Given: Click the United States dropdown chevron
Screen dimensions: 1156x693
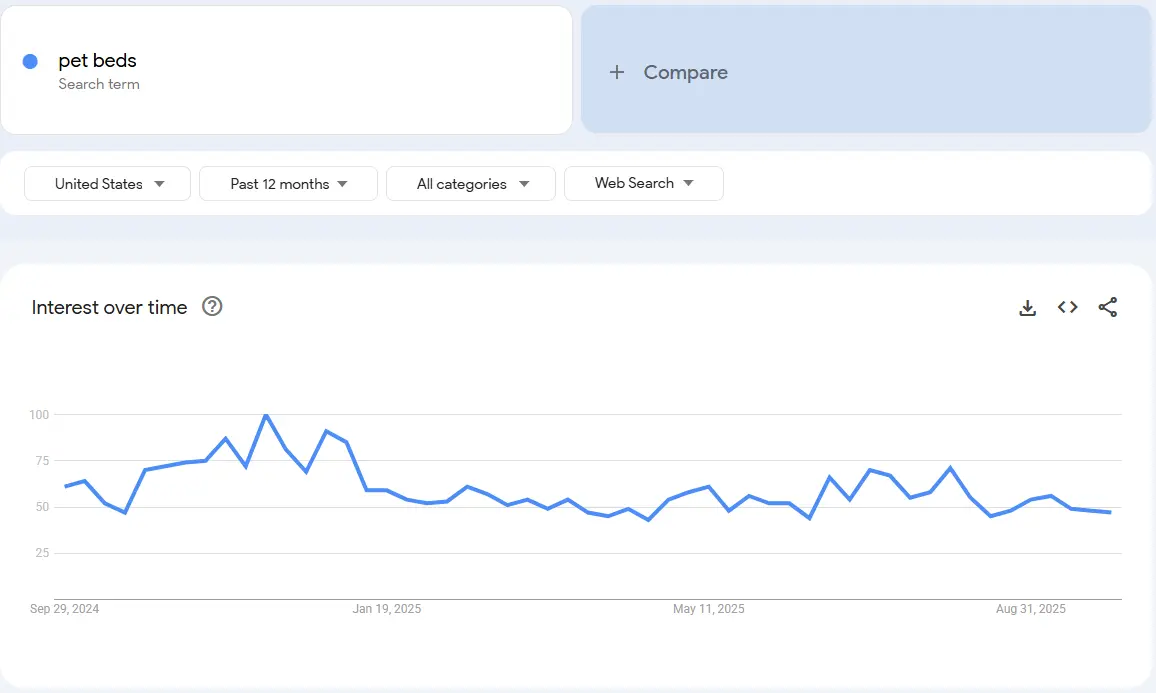Looking at the screenshot, I should [160, 184].
